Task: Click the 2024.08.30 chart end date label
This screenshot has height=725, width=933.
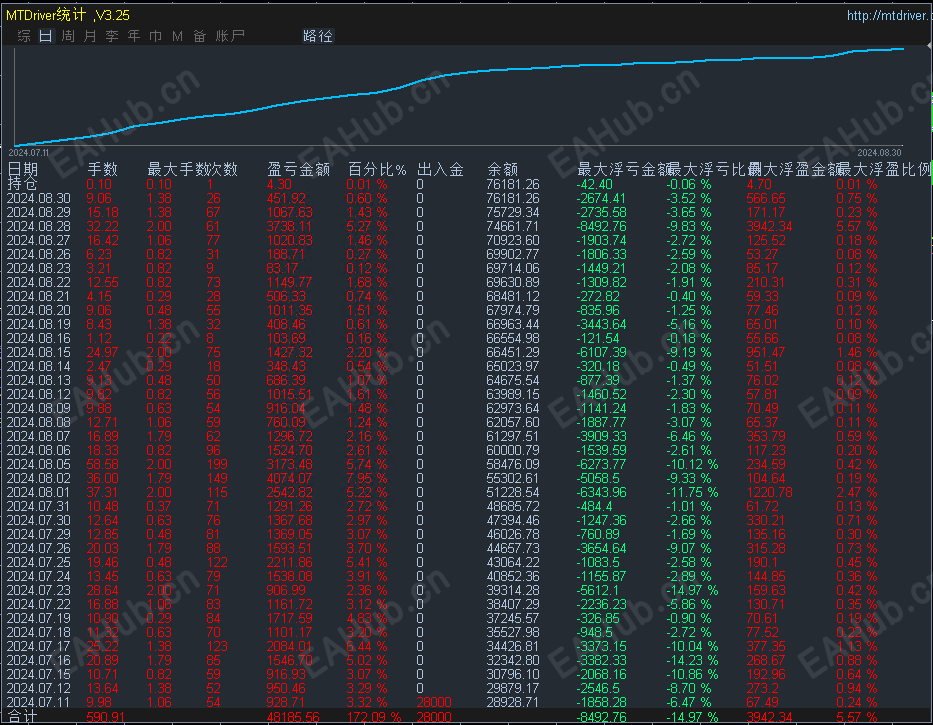Action: pyautogui.click(x=879, y=153)
